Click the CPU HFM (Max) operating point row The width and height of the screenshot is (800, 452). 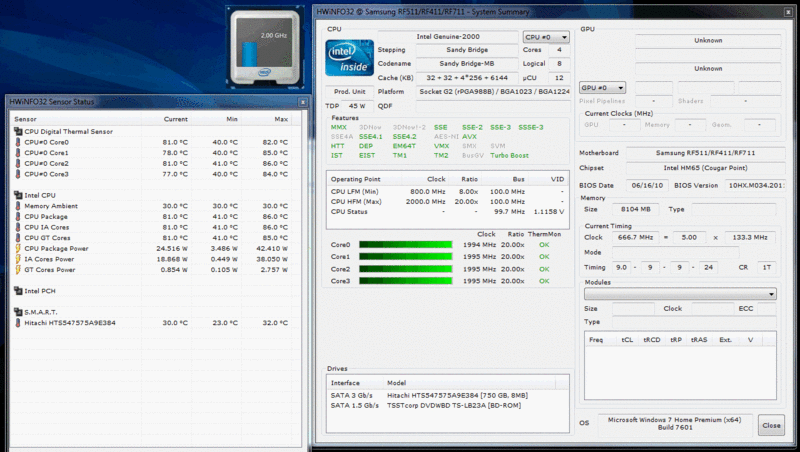[447, 202]
